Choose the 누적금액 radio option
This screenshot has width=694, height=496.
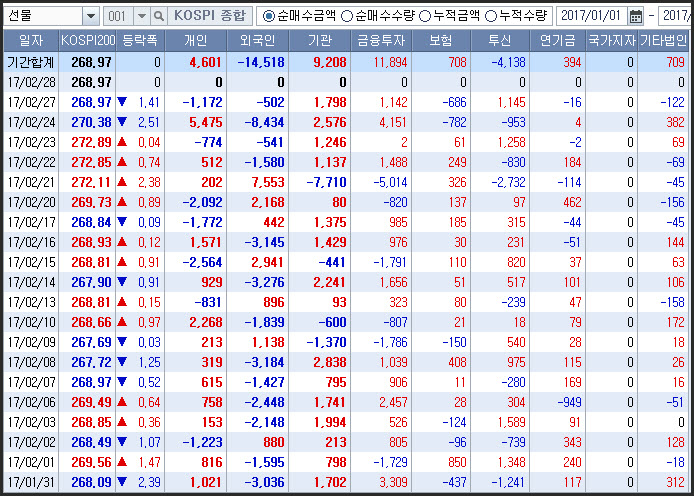(449, 16)
